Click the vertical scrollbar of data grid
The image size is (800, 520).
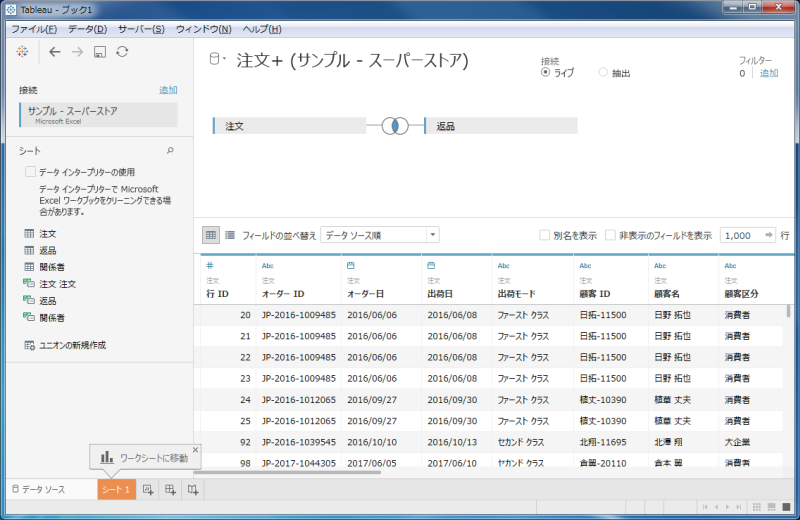click(788, 311)
